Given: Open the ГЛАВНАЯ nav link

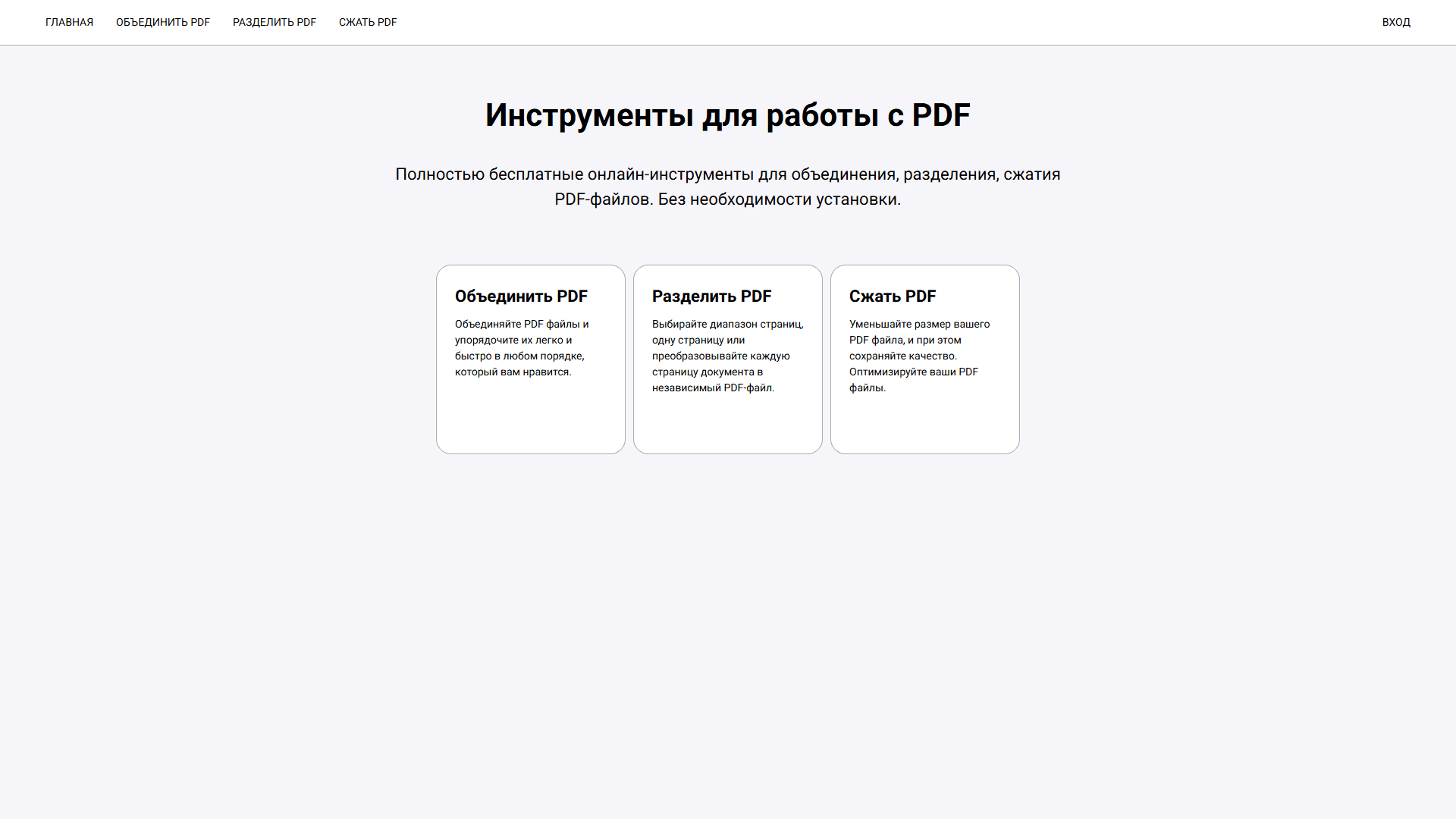Looking at the screenshot, I should pyautogui.click(x=69, y=22).
